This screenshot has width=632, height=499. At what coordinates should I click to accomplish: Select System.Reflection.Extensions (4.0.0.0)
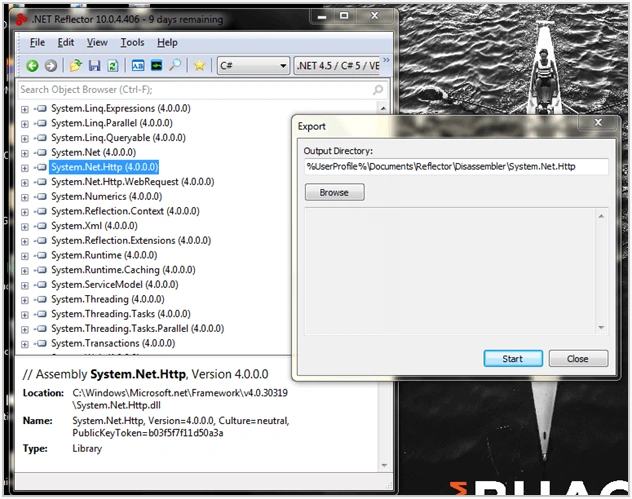point(131,241)
